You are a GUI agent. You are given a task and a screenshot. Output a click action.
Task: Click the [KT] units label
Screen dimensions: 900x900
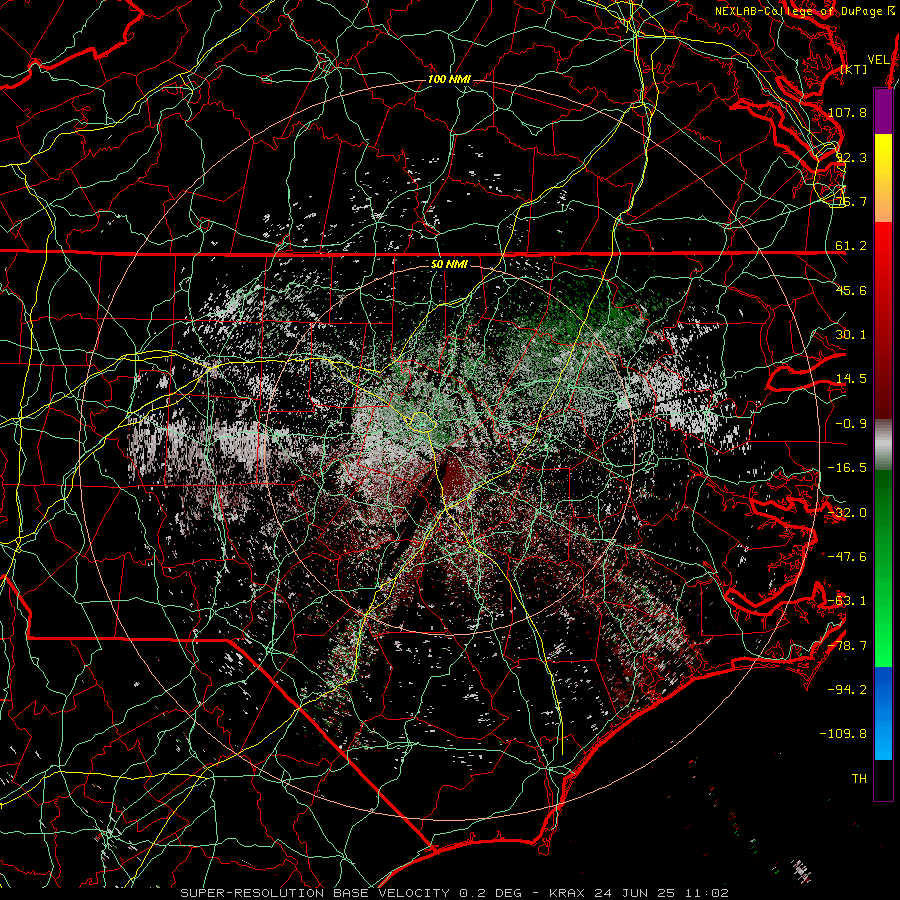854,69
